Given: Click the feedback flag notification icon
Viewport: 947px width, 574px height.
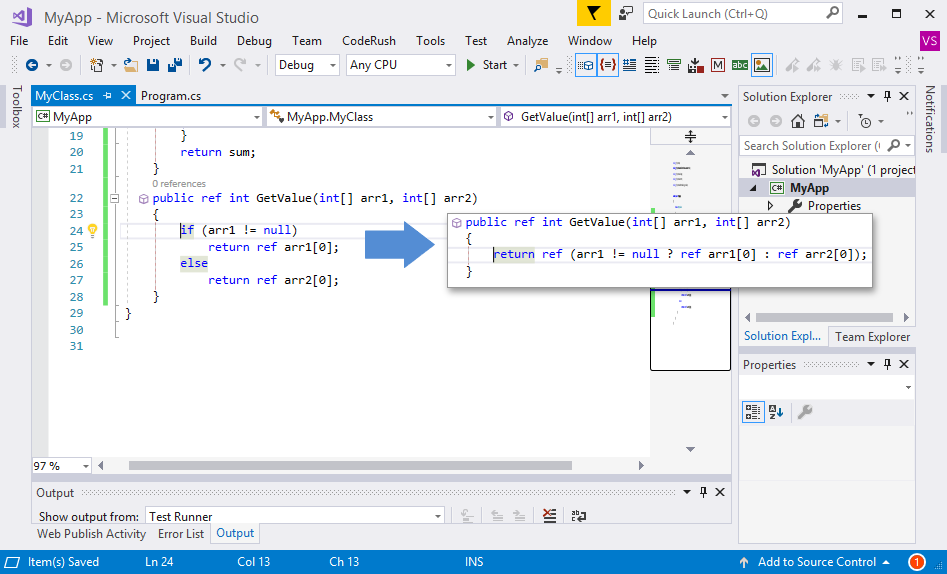Looking at the screenshot, I should coord(593,14).
